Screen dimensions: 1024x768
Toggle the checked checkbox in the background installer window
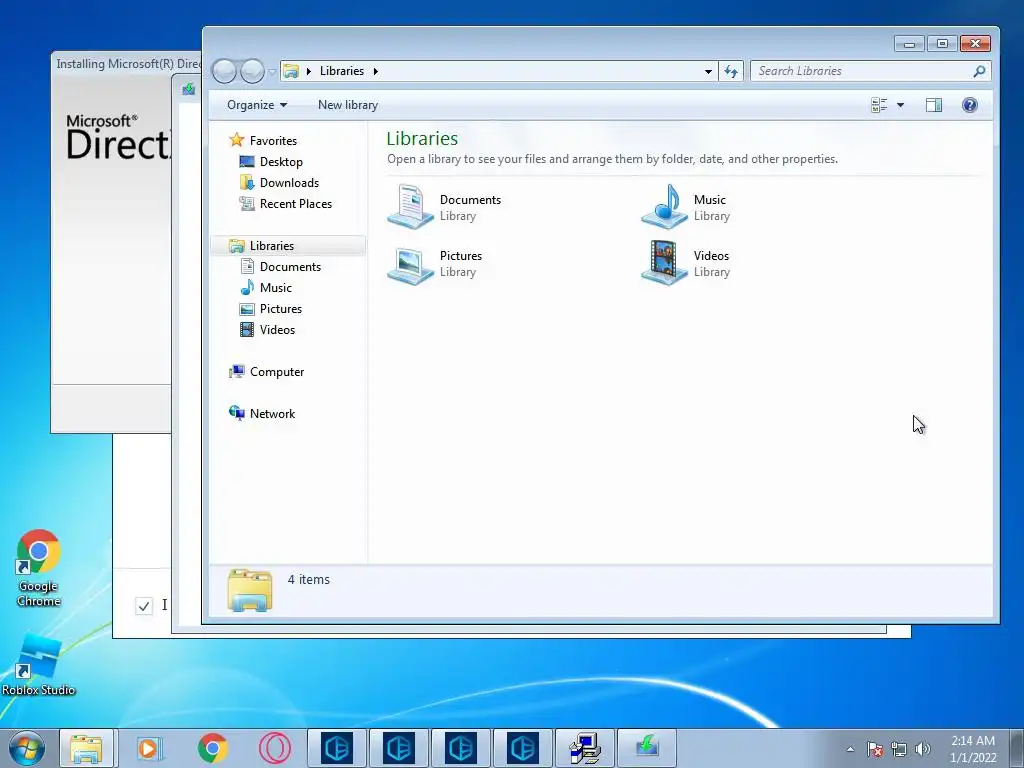[x=144, y=606]
